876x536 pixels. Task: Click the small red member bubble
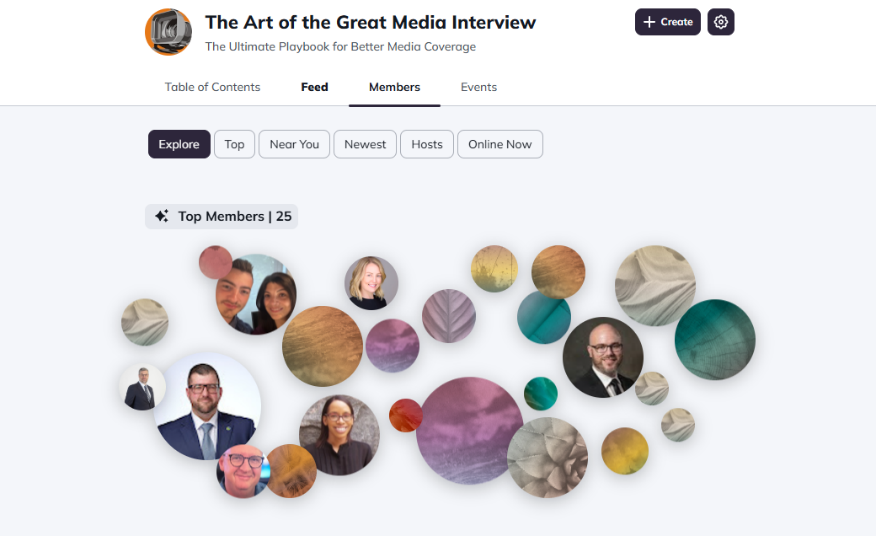406,415
